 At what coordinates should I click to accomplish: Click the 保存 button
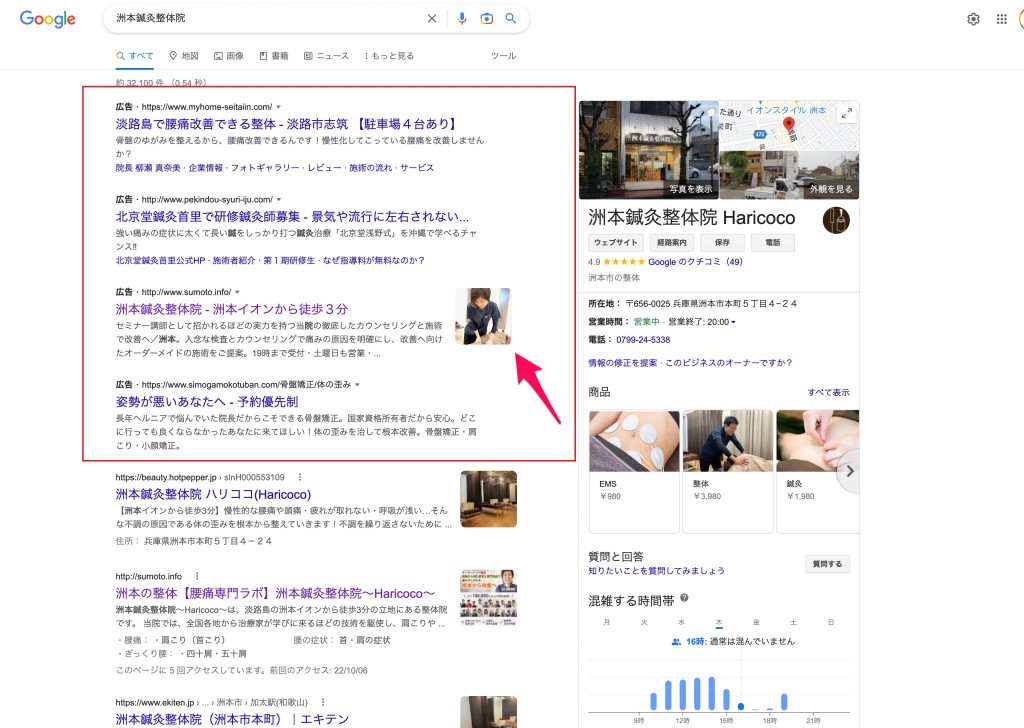(722, 242)
